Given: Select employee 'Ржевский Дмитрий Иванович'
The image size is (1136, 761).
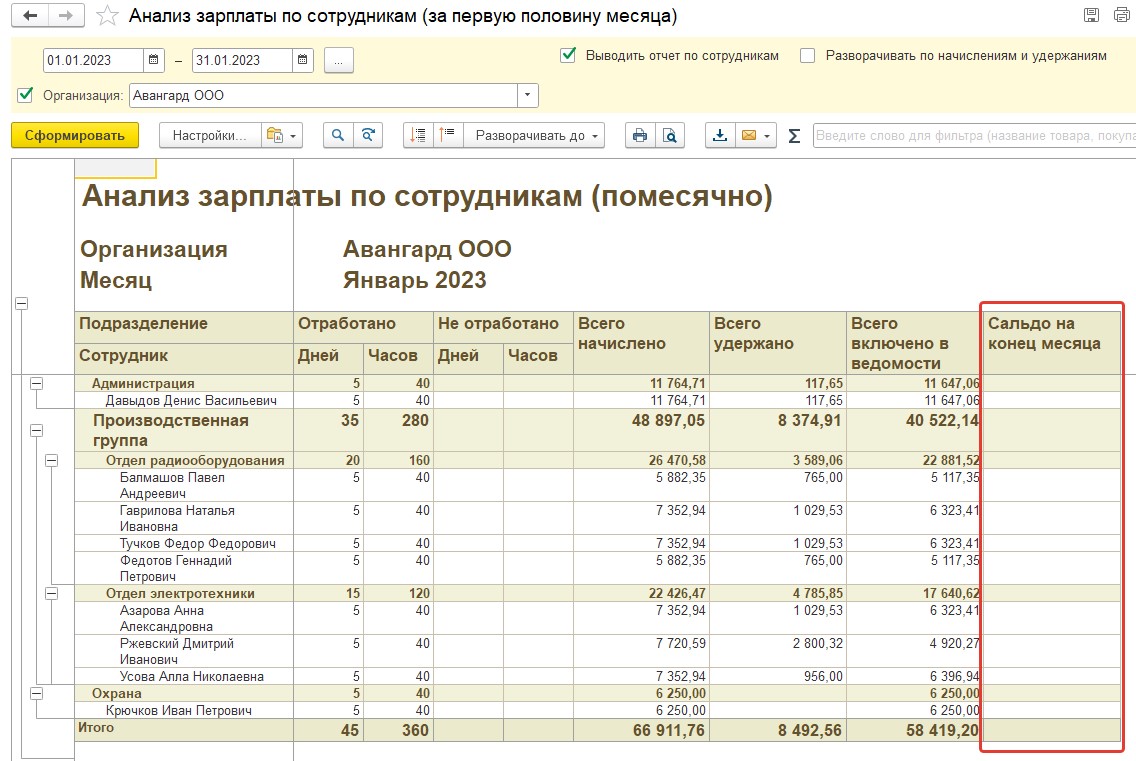Looking at the screenshot, I should point(177,651).
